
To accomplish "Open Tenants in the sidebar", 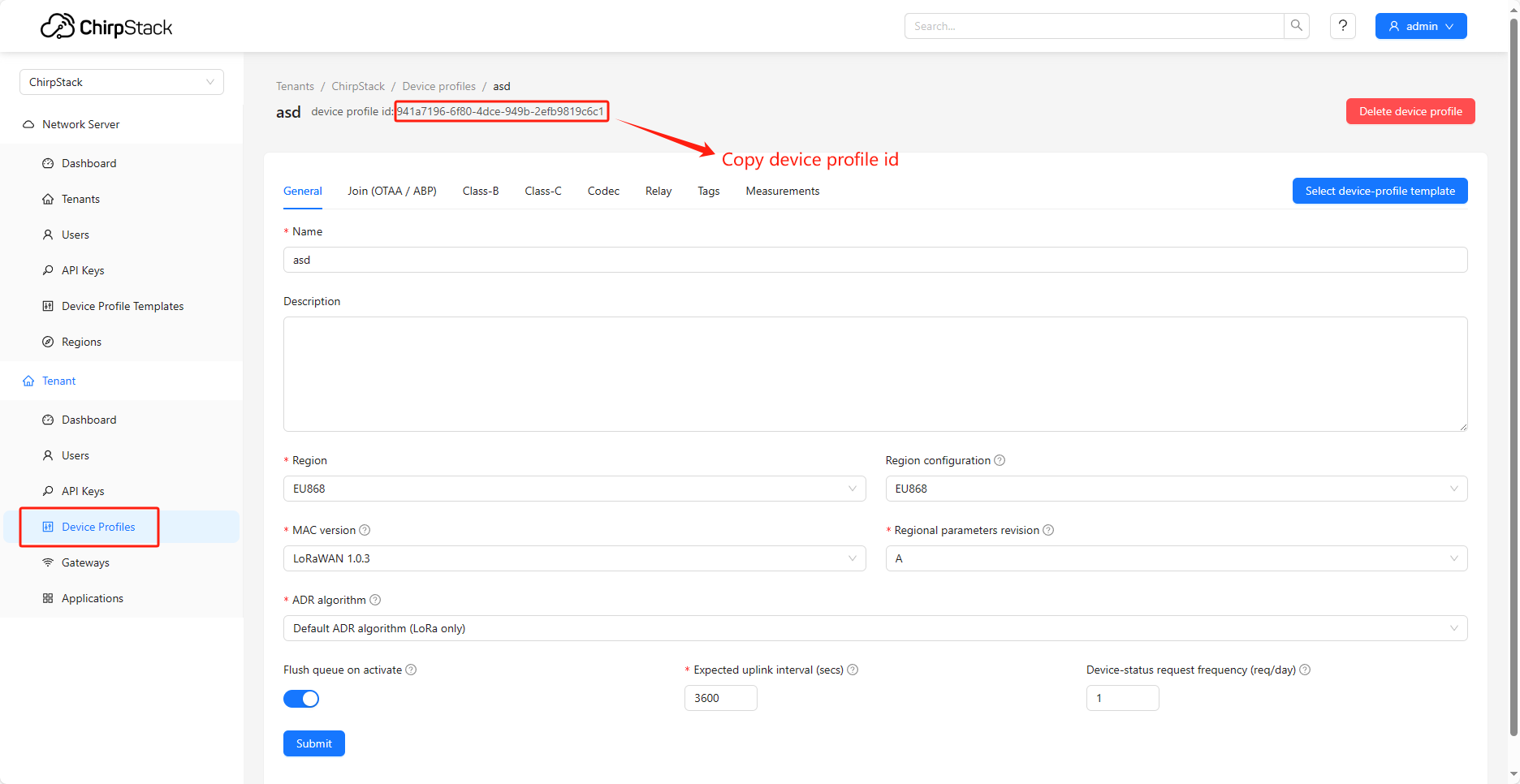I will point(122,199).
